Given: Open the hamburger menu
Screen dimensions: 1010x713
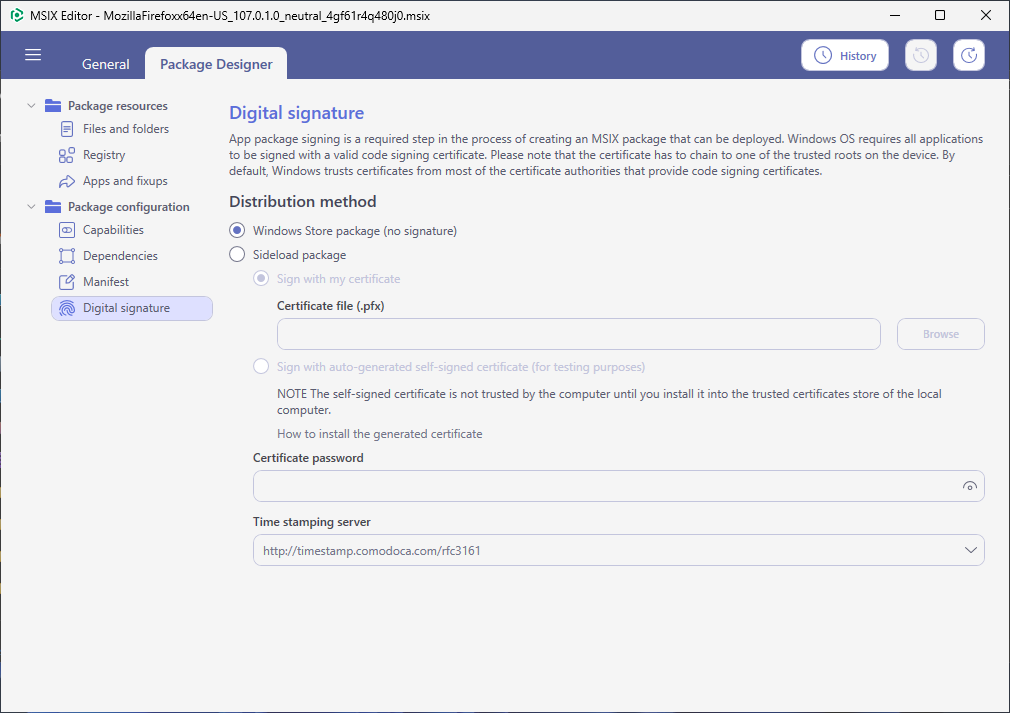Looking at the screenshot, I should click(33, 55).
